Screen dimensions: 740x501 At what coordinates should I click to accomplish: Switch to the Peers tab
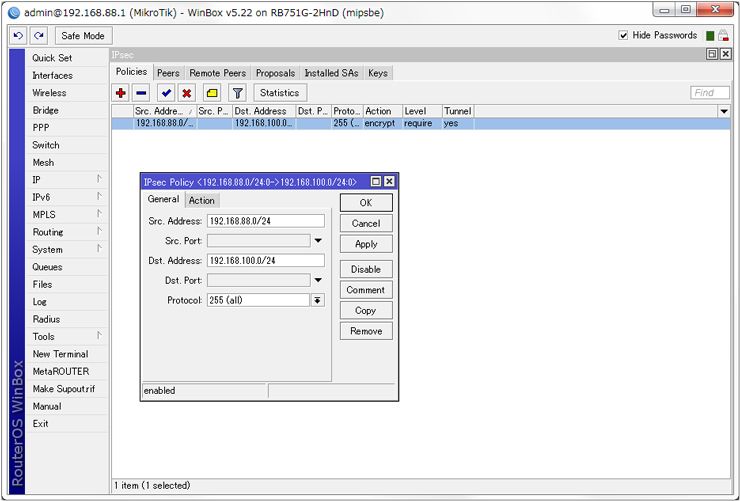168,73
